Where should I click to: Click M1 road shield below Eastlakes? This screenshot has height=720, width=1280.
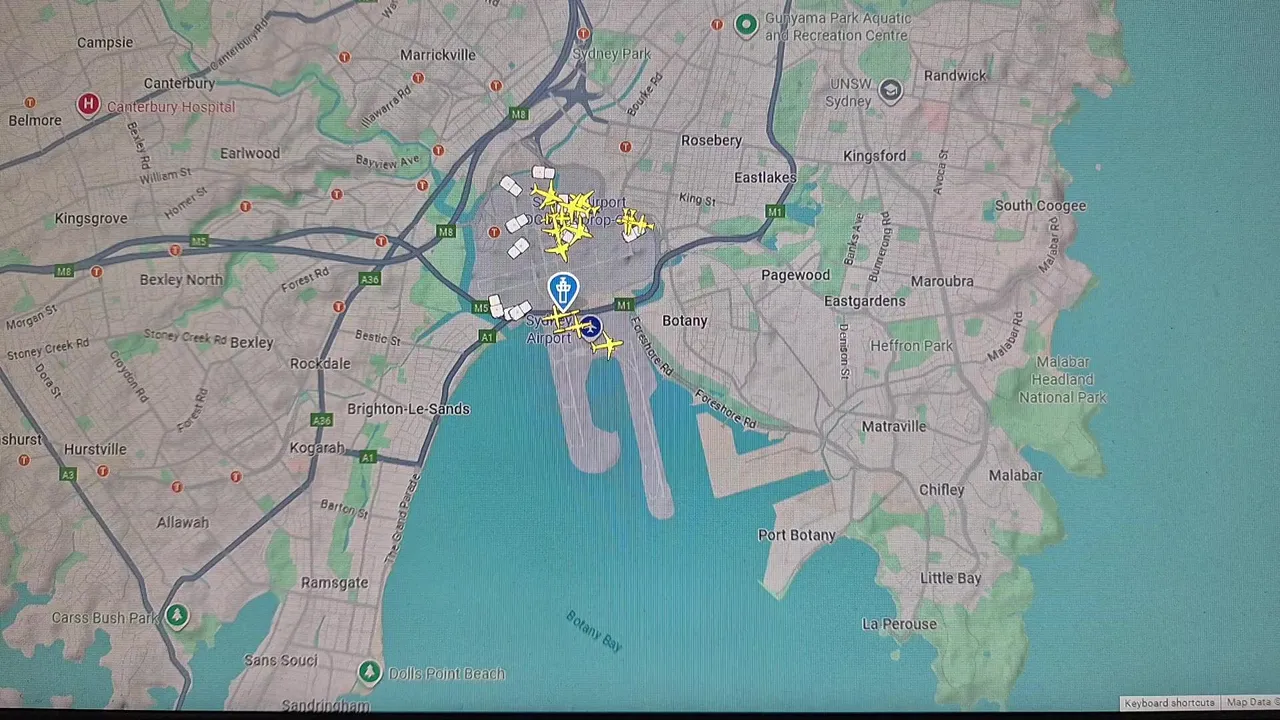point(775,211)
